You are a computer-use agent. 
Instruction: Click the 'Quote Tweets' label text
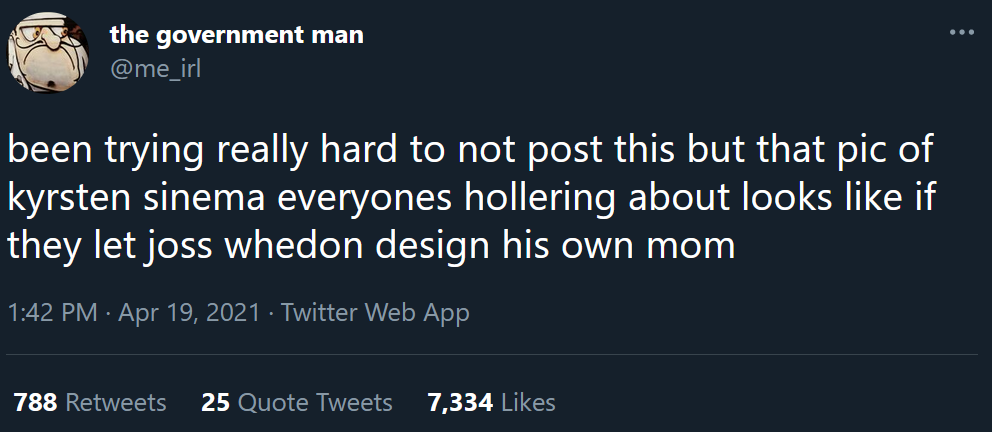tap(315, 403)
